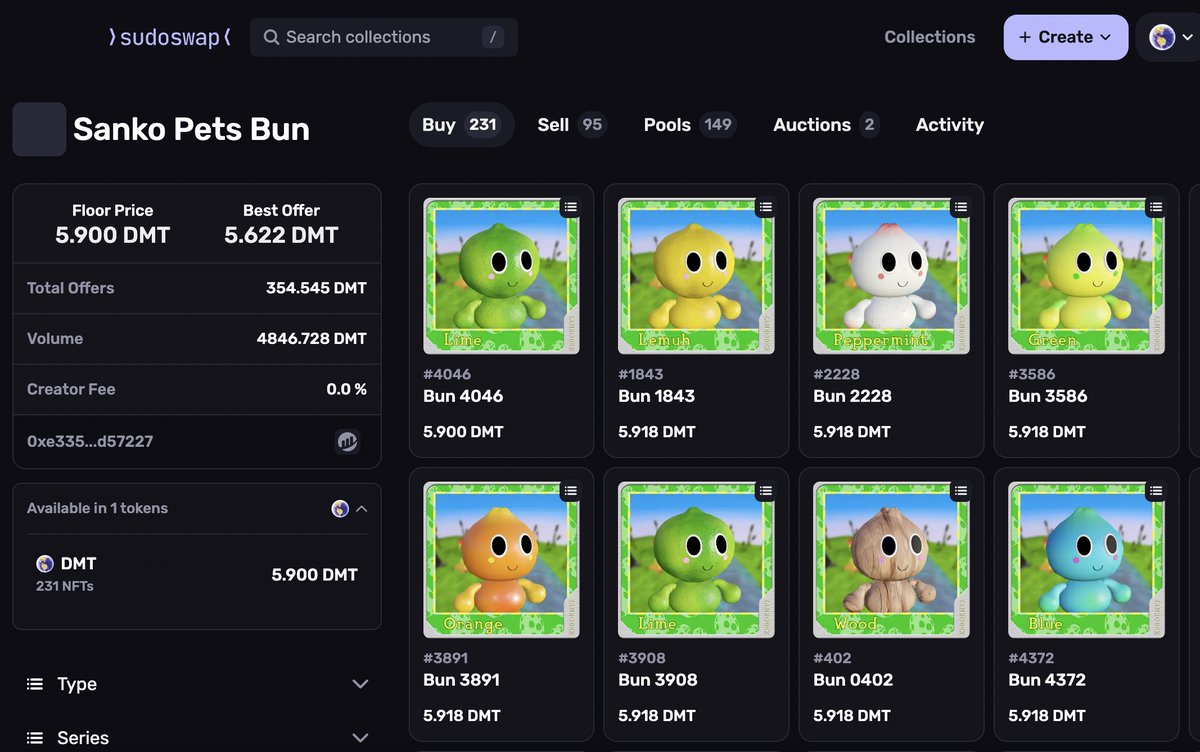
Task: Click the list details icon on Bun 0402 card
Action: click(x=960, y=491)
